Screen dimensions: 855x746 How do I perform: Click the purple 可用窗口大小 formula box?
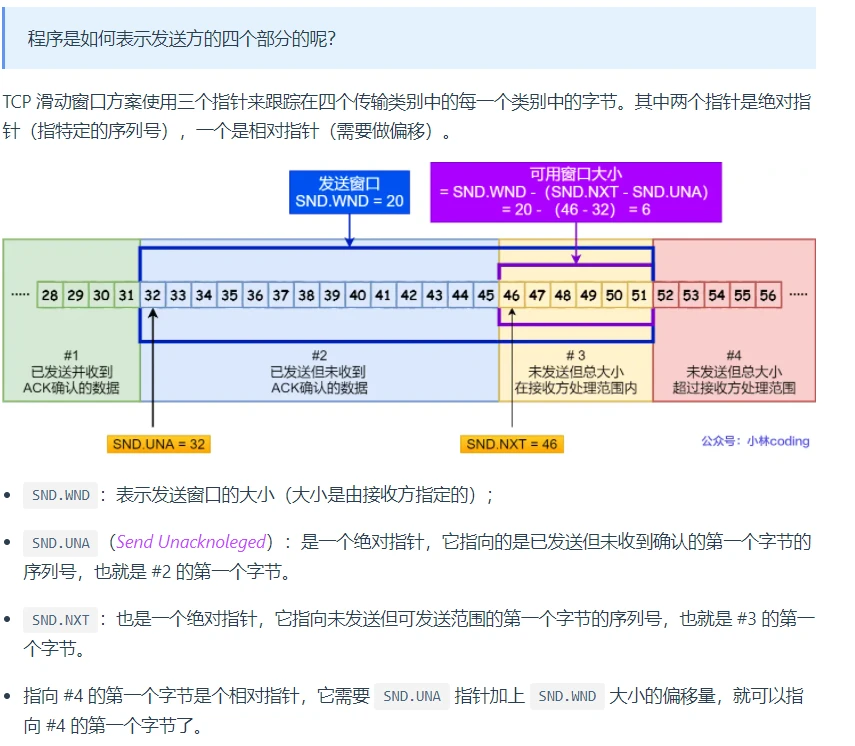pos(575,192)
